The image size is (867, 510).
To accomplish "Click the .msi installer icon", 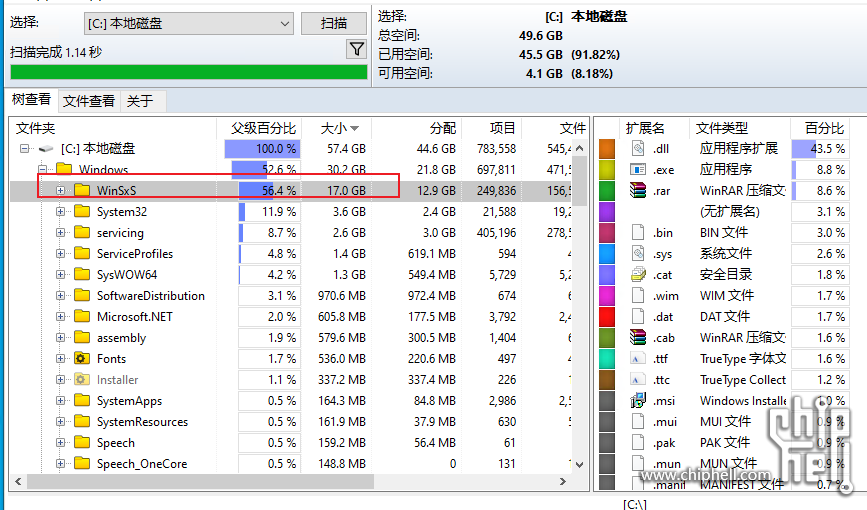I will point(638,400).
